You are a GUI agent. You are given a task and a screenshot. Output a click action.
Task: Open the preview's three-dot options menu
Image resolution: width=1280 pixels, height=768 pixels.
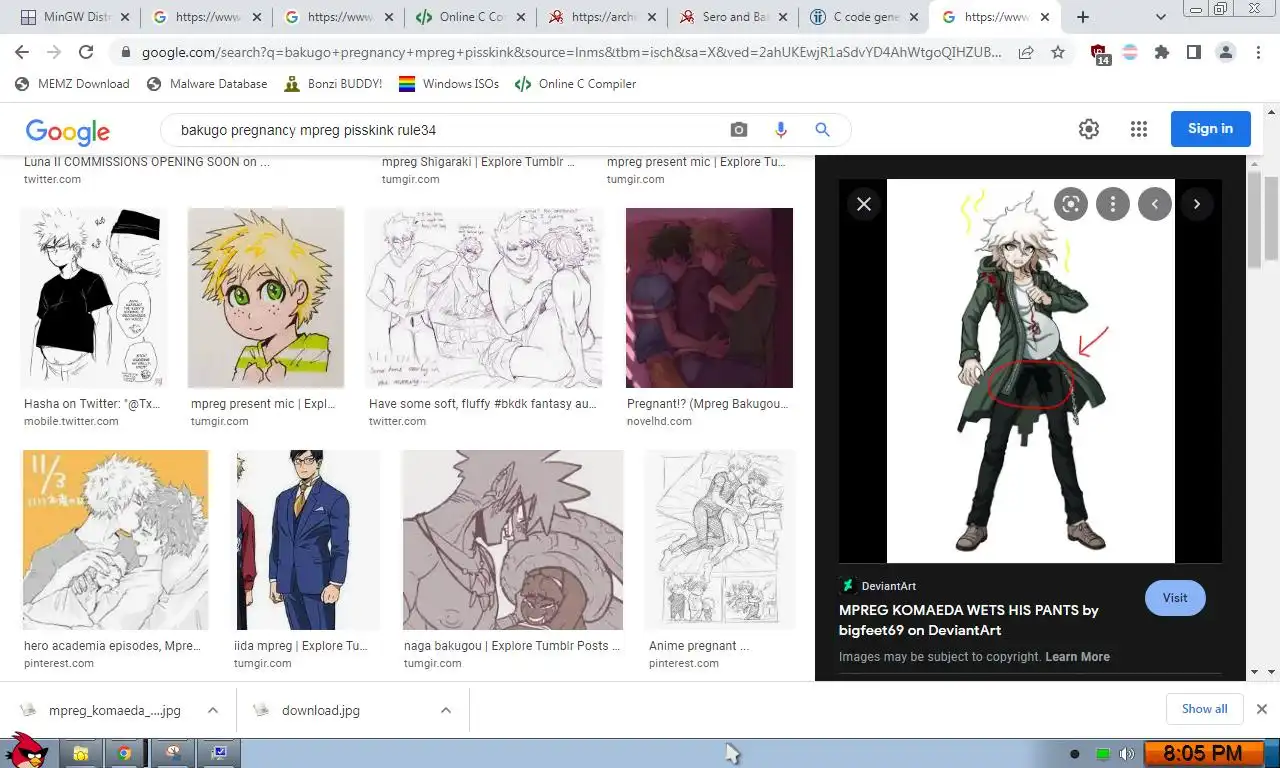[x=1112, y=204]
